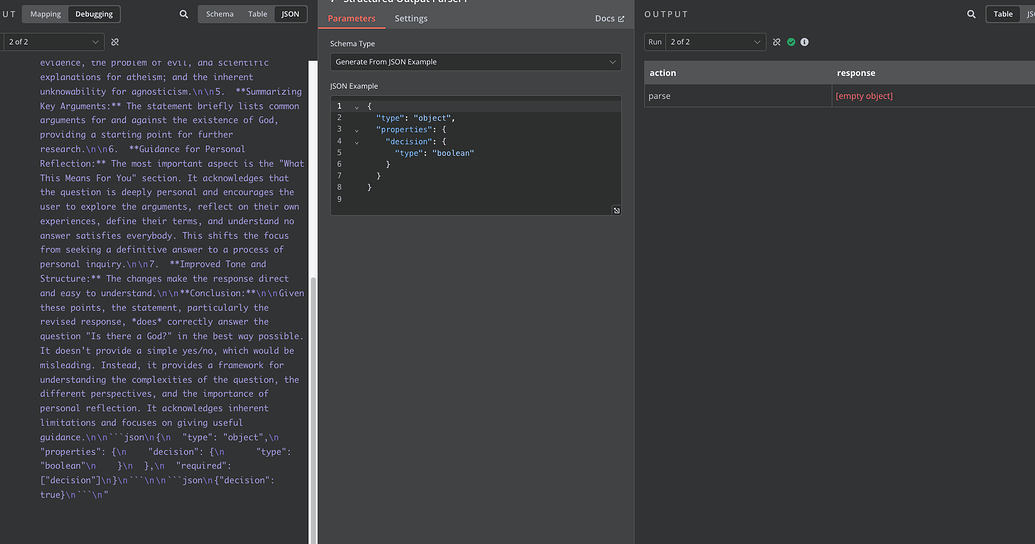Expand the JSON Example editor to full size
This screenshot has width=1035, height=544.
pos(616,210)
